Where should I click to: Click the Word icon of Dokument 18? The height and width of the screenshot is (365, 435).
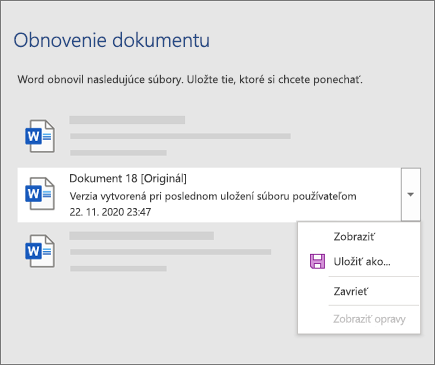tap(40, 194)
